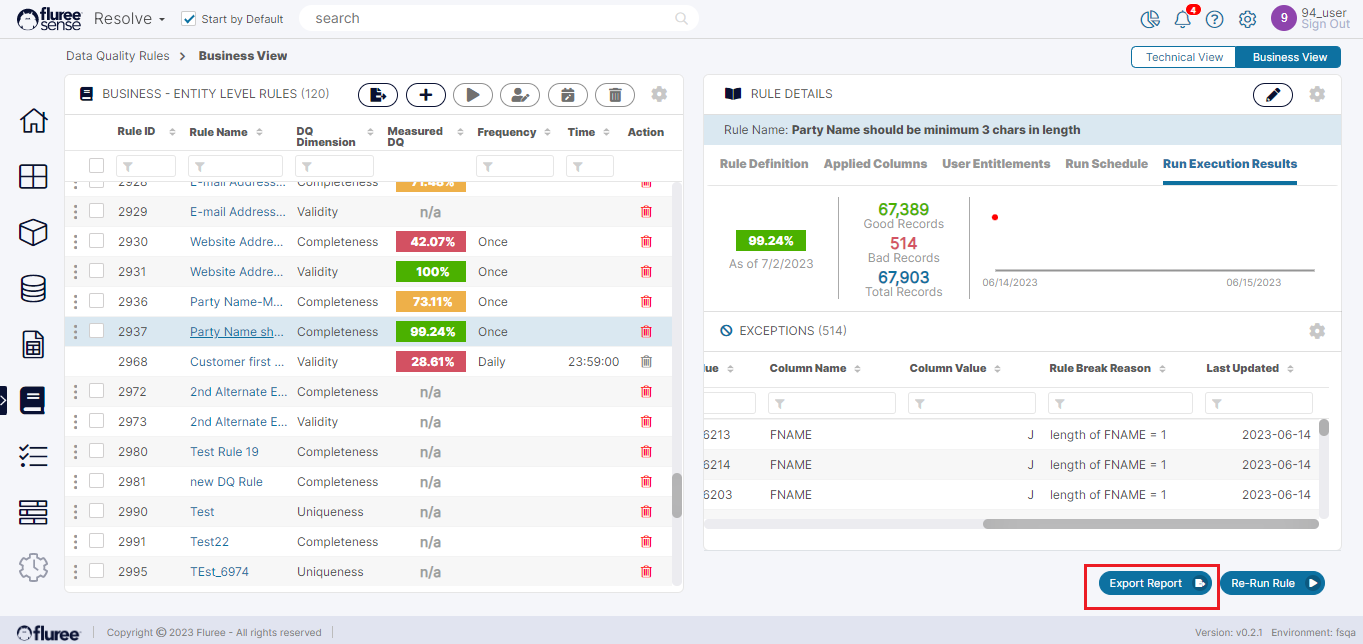This screenshot has height=644, width=1363.
Task: Click the add new rule plus icon
Action: coord(426,94)
